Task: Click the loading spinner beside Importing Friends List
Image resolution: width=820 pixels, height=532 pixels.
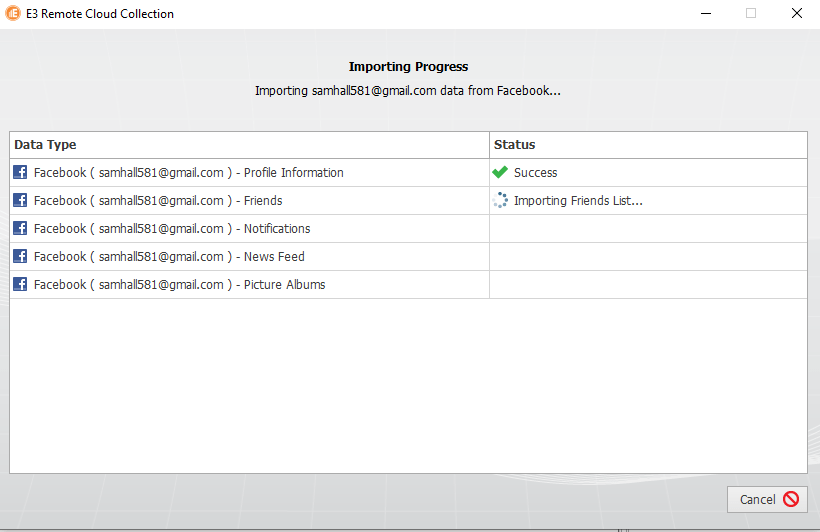Action: coord(500,200)
